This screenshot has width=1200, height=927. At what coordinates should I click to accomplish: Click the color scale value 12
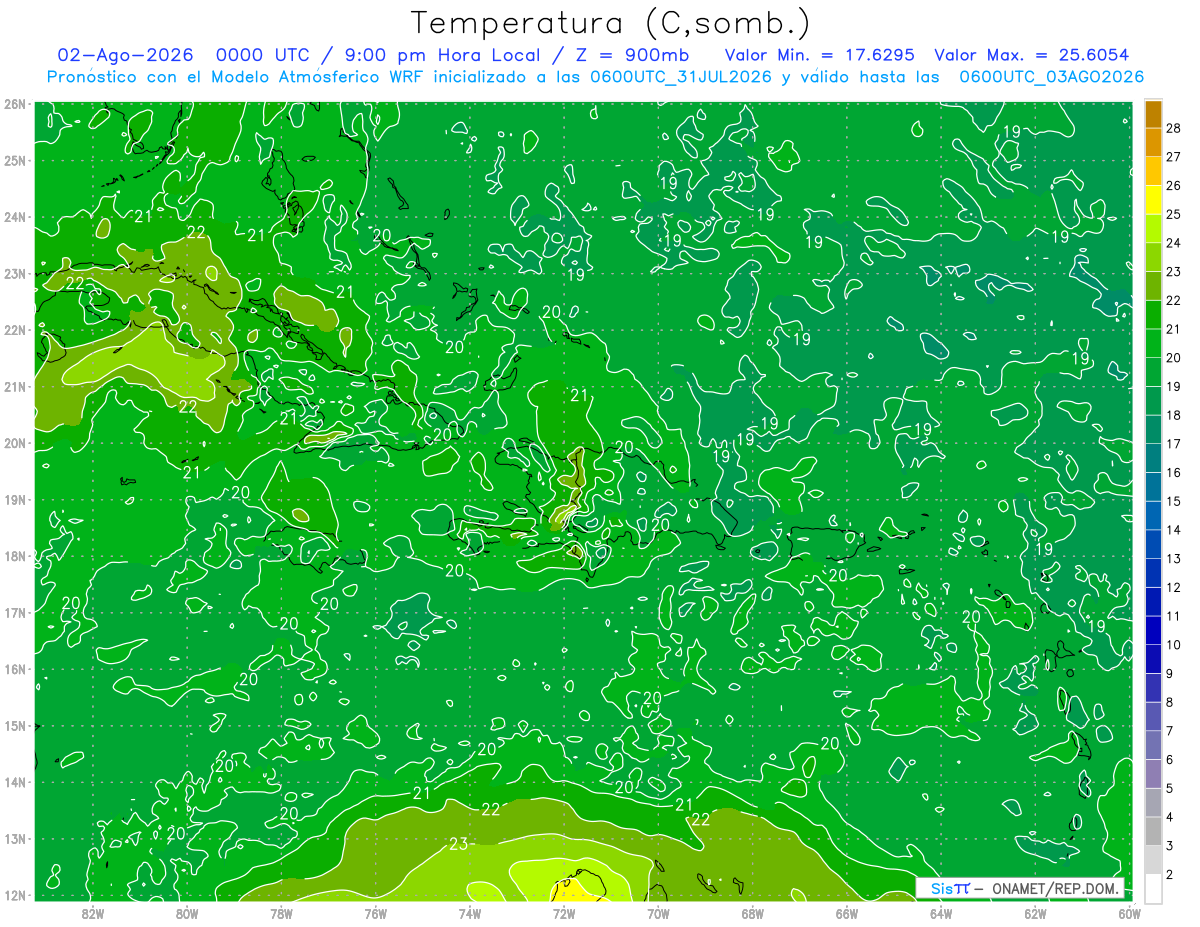tap(1174, 588)
